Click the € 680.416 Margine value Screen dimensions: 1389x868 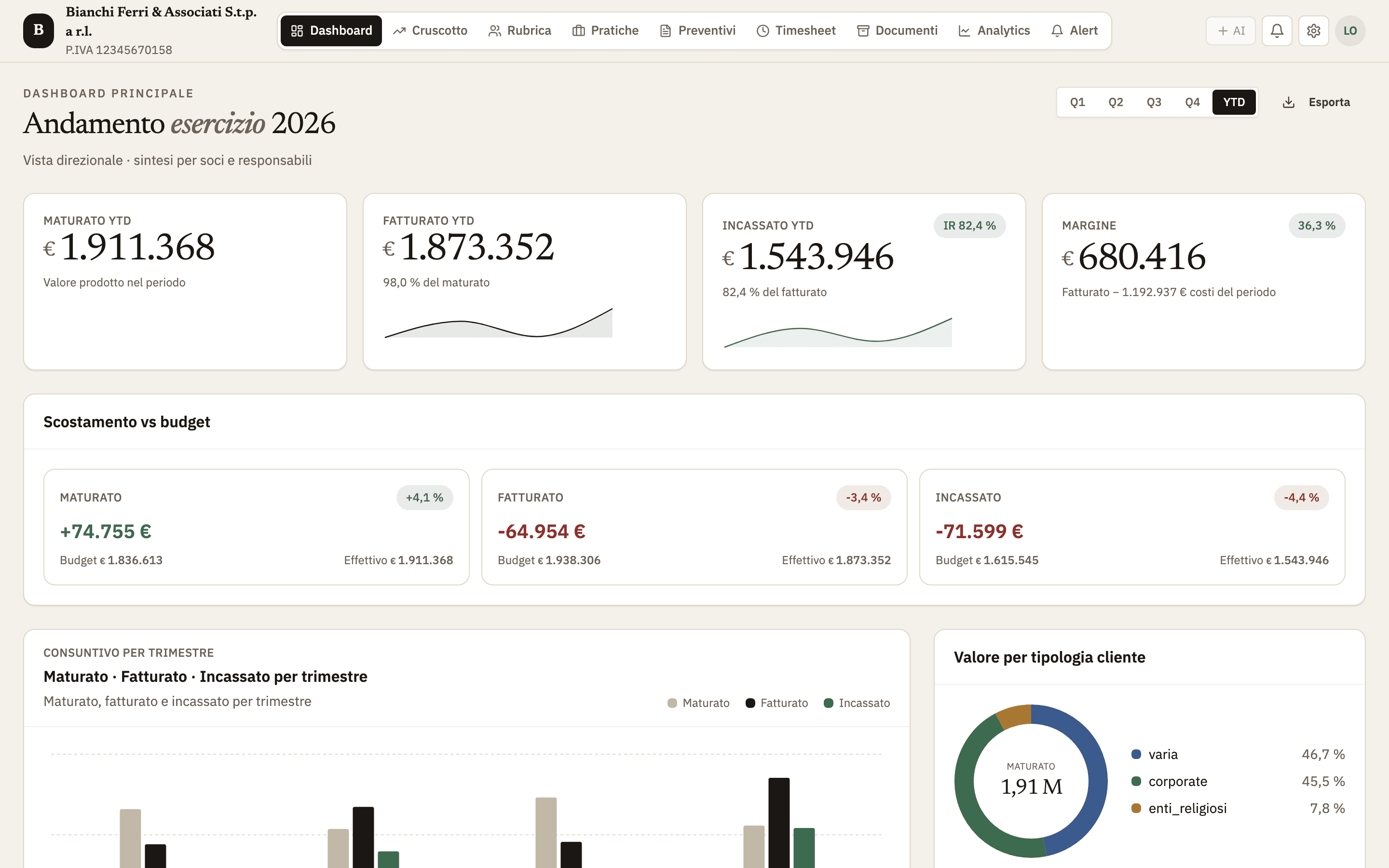[x=1133, y=257]
